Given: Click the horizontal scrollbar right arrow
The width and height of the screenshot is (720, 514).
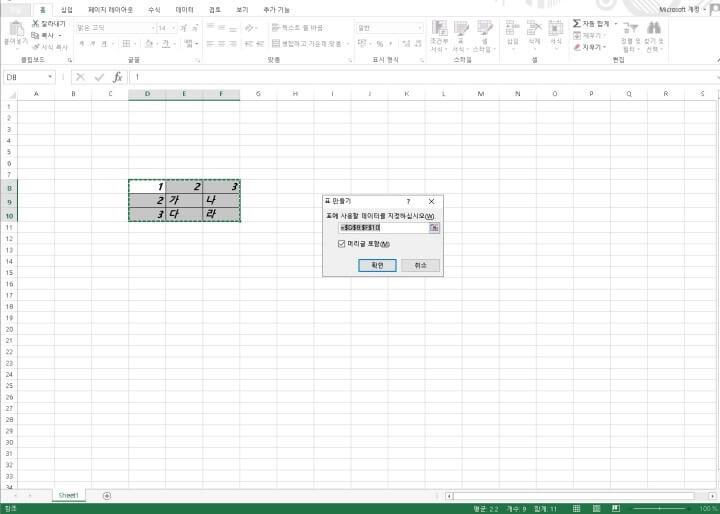Looking at the screenshot, I should pyautogui.click(x=712, y=496).
